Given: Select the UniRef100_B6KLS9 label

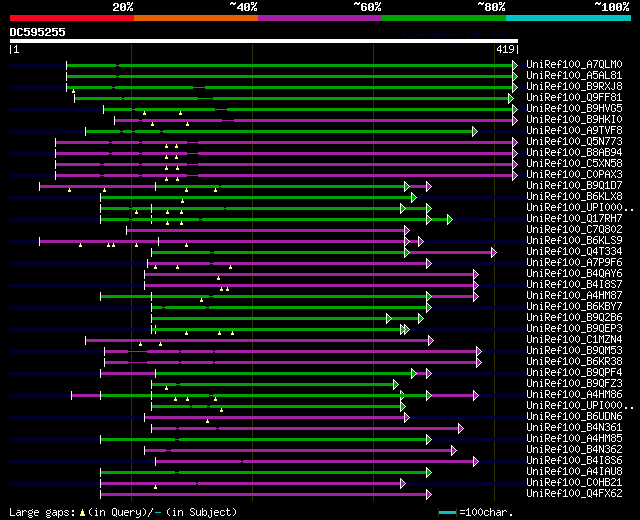Looking at the screenshot, I should 574,241.
